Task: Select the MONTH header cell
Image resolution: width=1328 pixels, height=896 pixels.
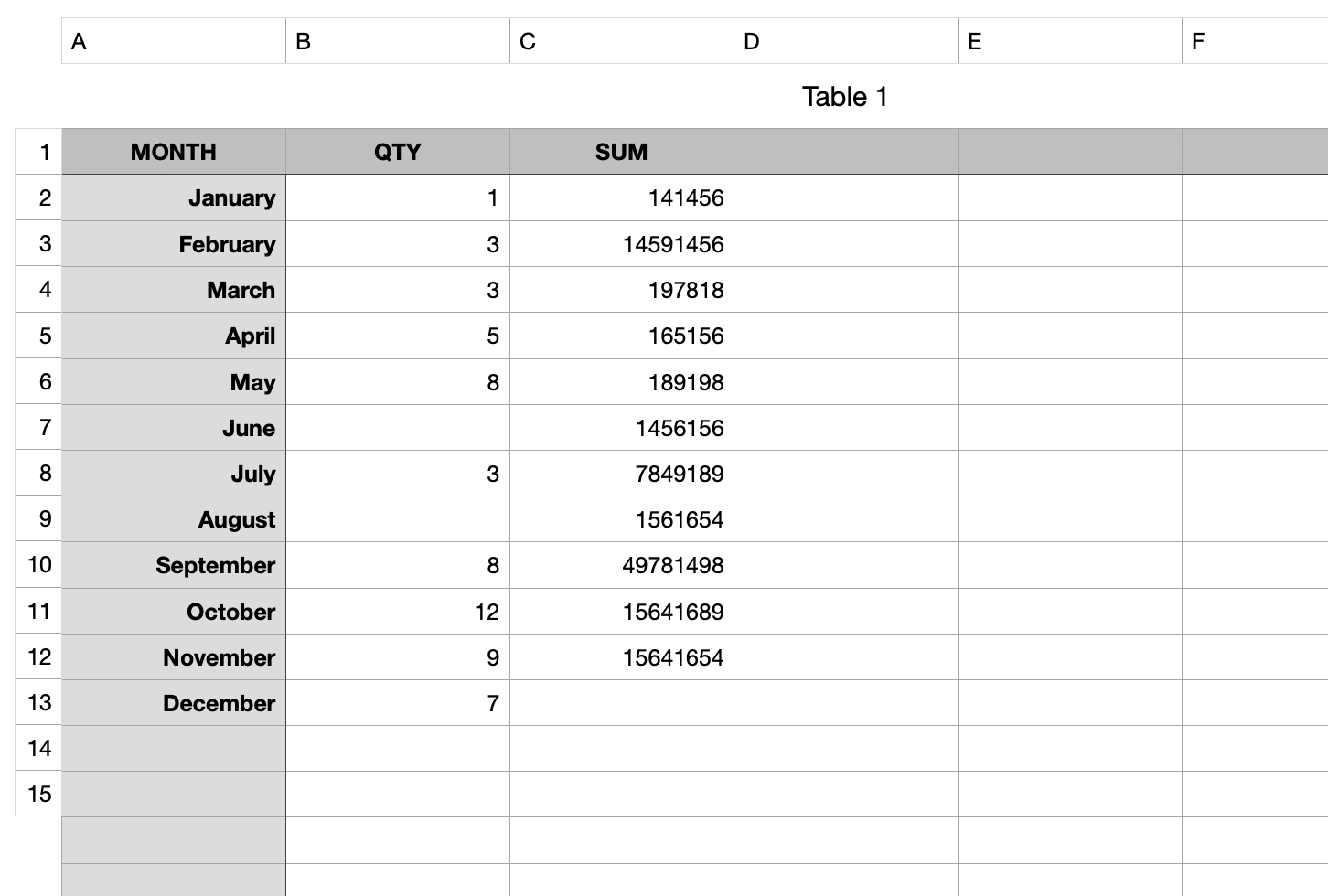Action: click(x=174, y=152)
